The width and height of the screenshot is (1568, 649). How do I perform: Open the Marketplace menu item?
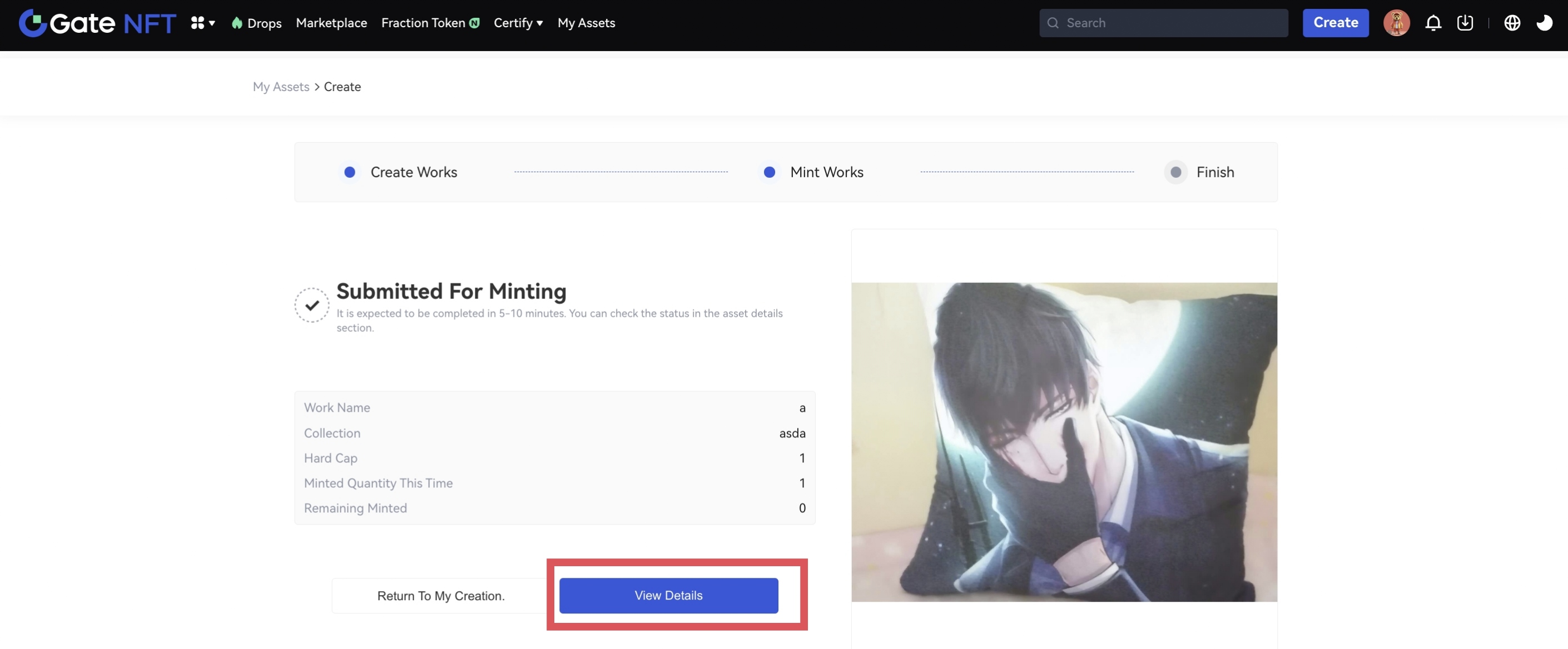pos(331,23)
